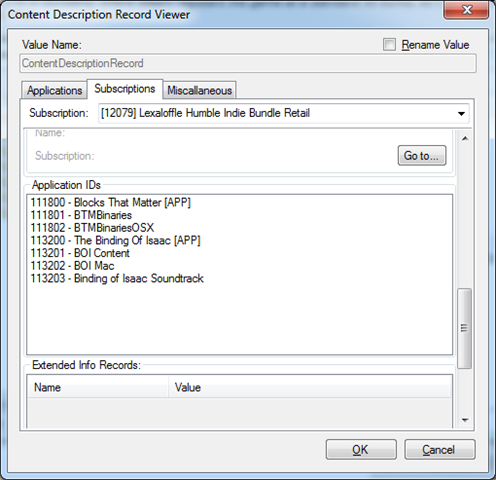Select 111802 - BTMBinariesOSX entry

92,228
